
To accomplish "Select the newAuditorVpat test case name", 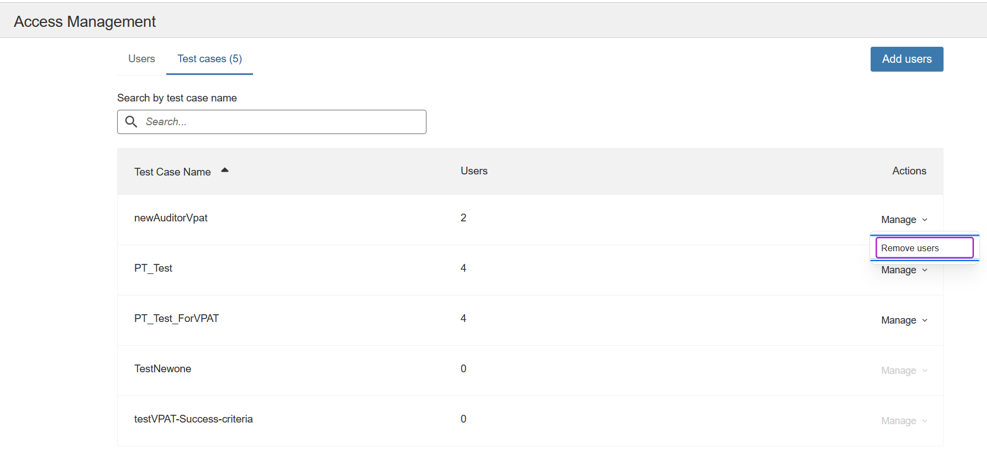I will tap(171, 218).
